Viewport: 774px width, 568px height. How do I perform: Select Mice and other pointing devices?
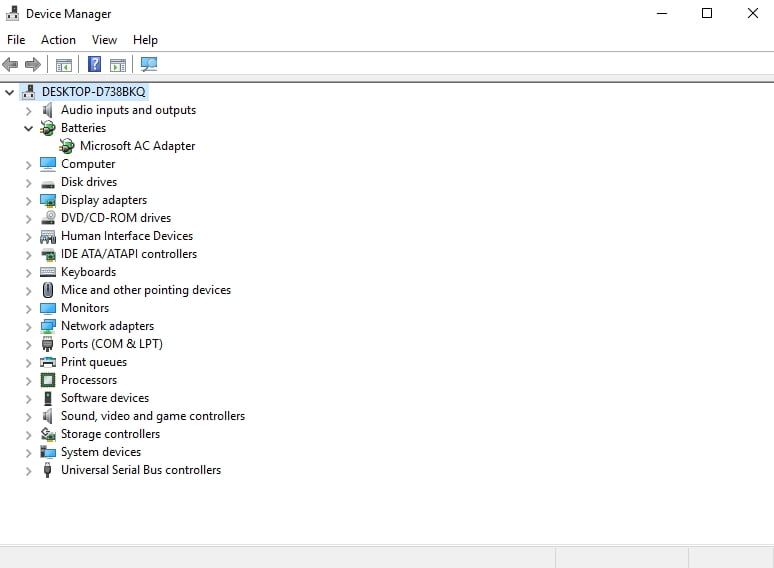coord(145,290)
